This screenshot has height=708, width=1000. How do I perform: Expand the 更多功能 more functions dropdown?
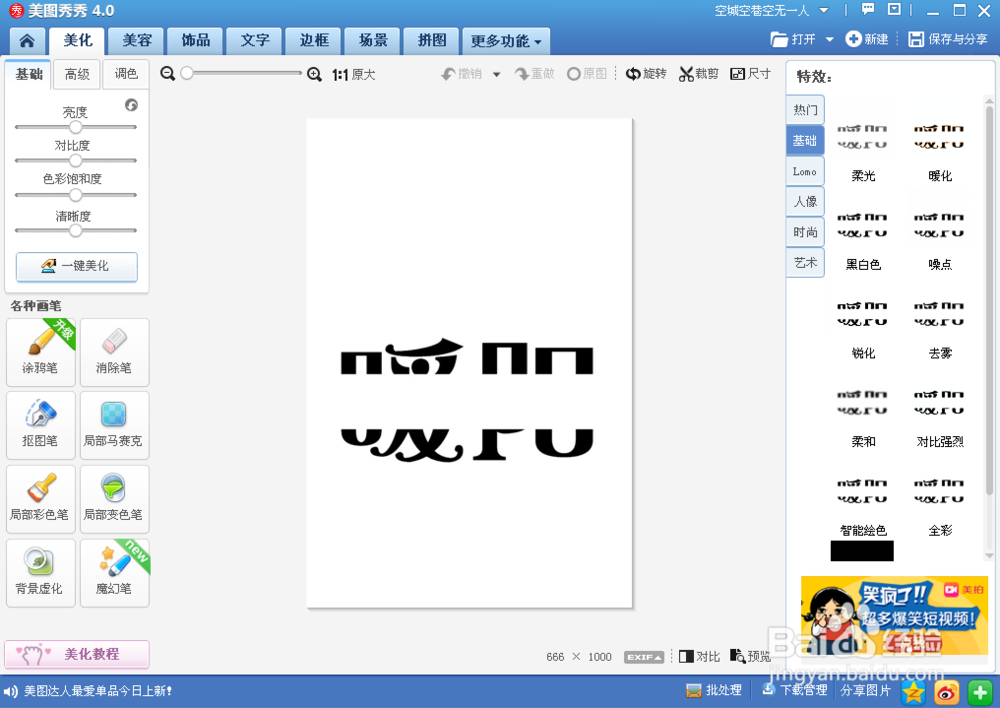[506, 41]
